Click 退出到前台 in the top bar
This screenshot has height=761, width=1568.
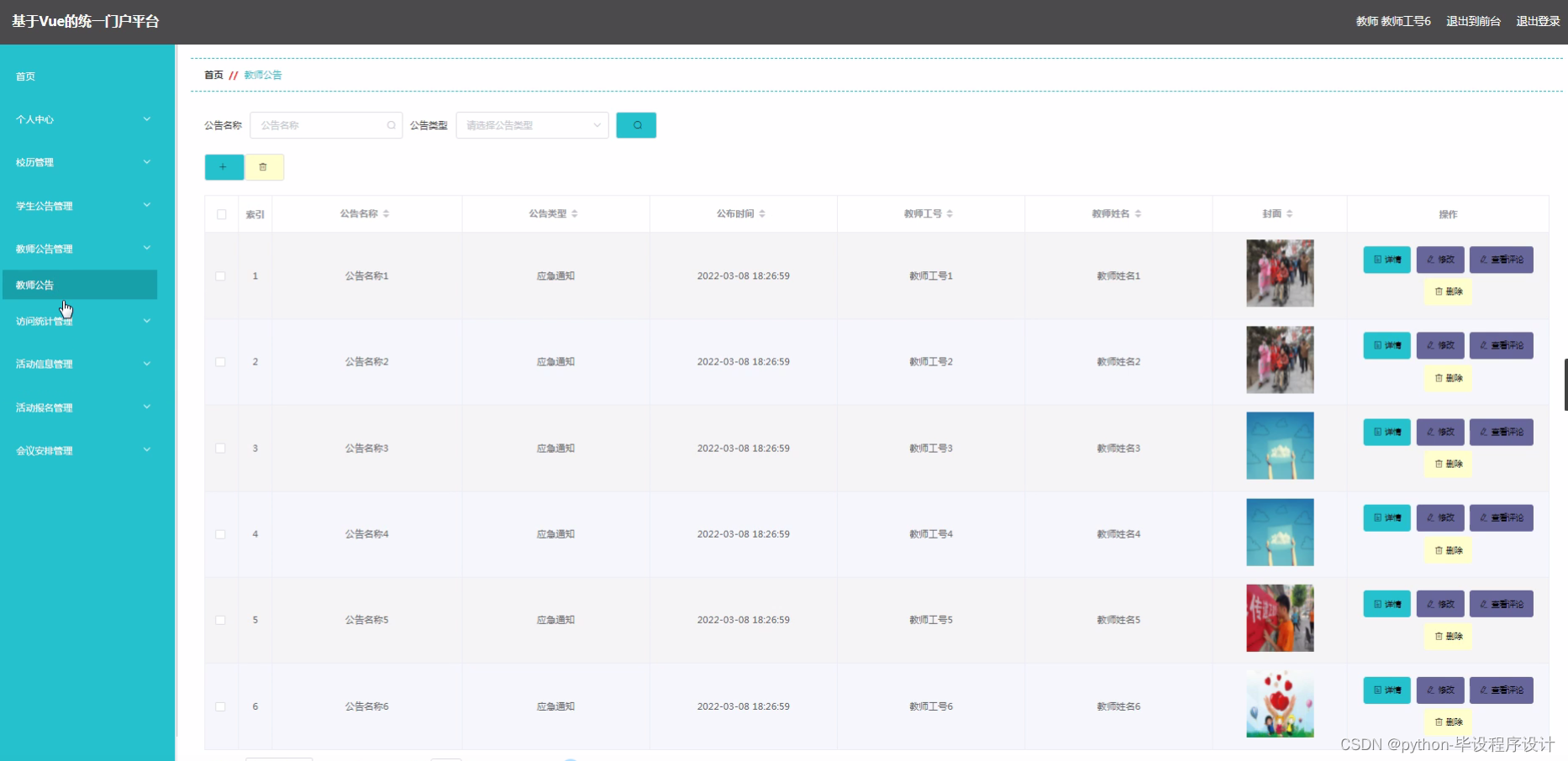pyautogui.click(x=1472, y=21)
